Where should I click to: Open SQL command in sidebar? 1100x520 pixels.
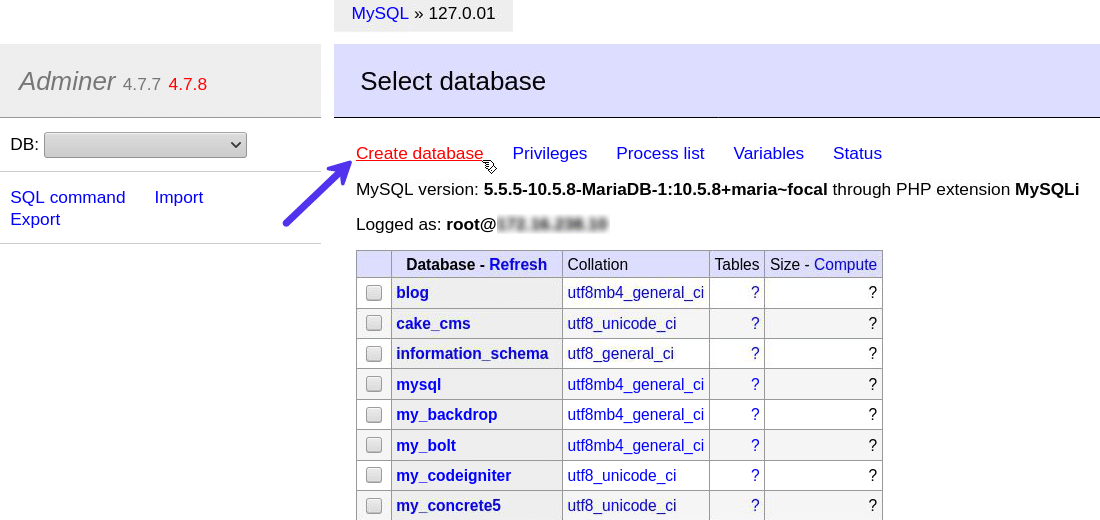point(68,197)
